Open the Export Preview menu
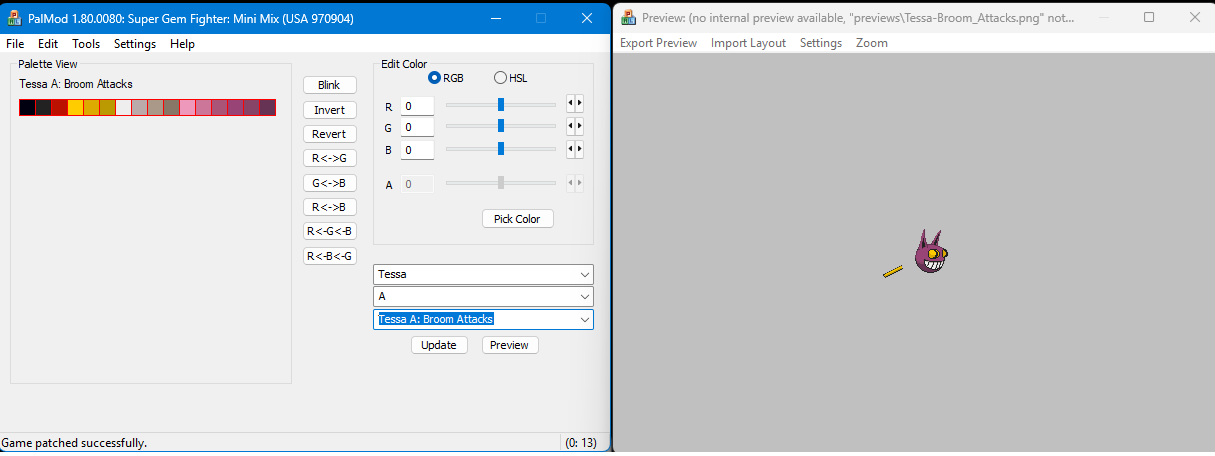This screenshot has height=456, width=1215. [658, 43]
